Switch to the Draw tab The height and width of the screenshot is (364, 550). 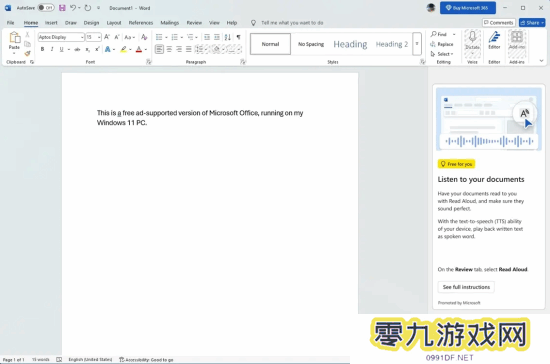[x=71, y=23]
